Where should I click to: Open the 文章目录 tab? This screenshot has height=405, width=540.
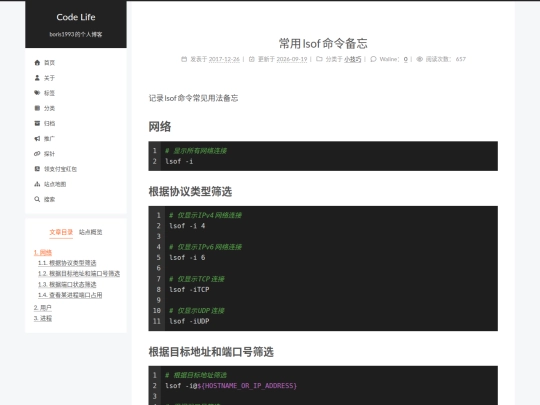pos(61,232)
